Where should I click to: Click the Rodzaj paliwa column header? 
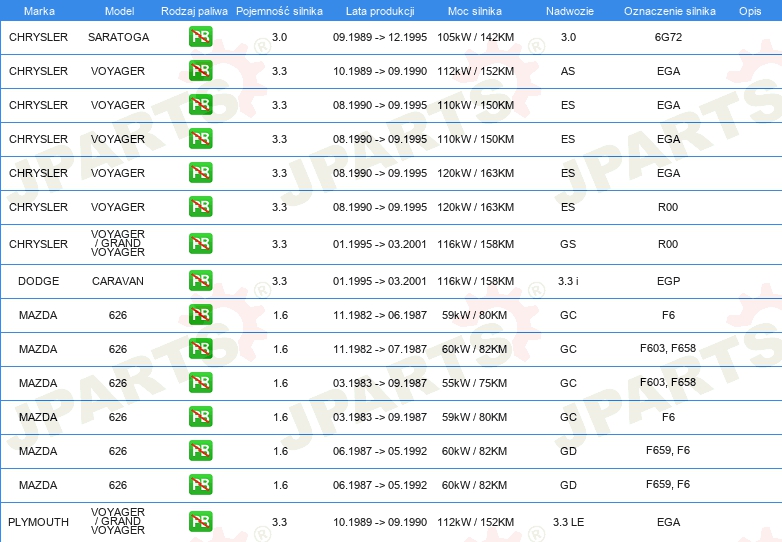[x=194, y=11]
